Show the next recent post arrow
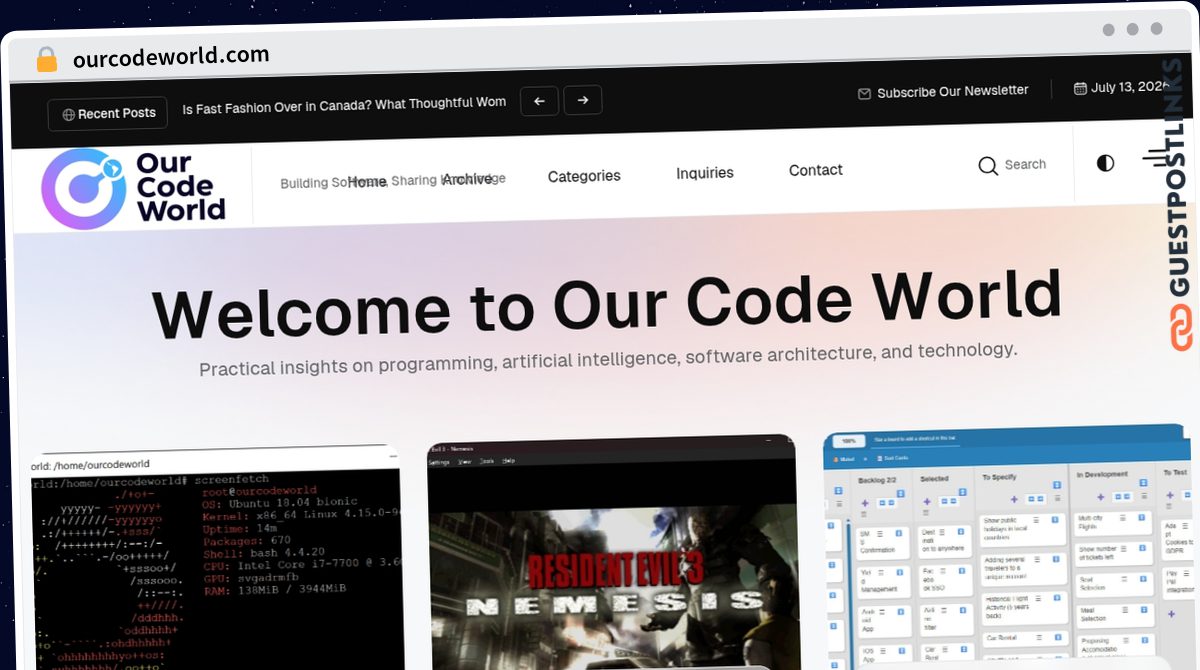 point(583,99)
